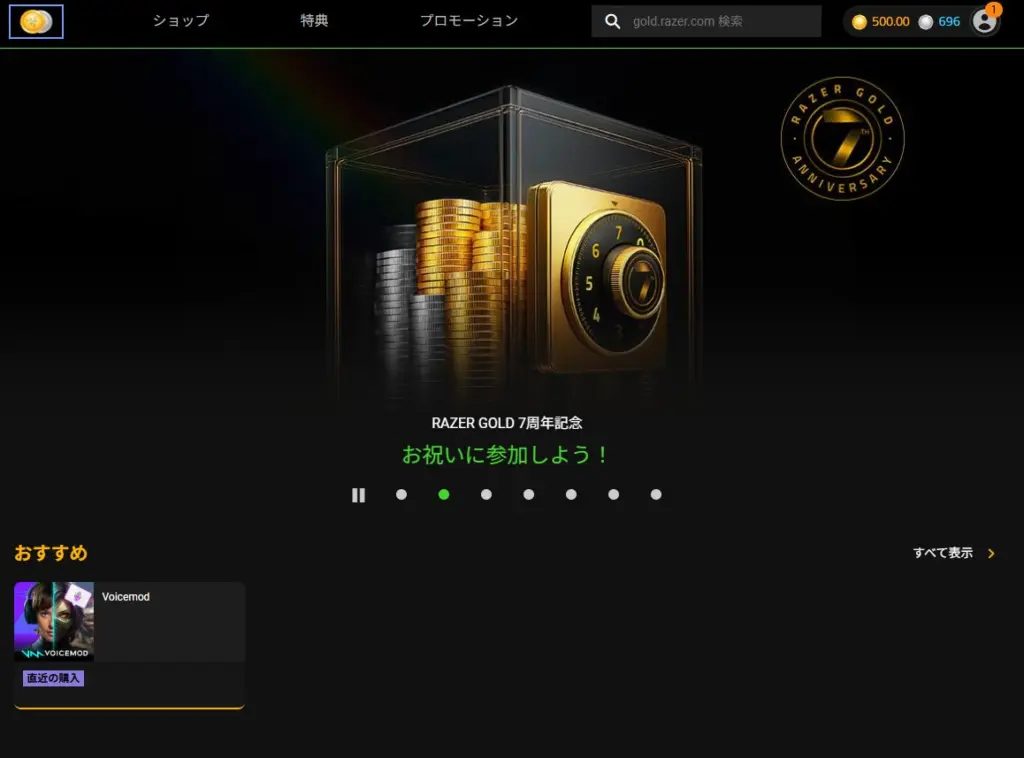
Task: Click the gold coin balance icon
Action: [859, 22]
